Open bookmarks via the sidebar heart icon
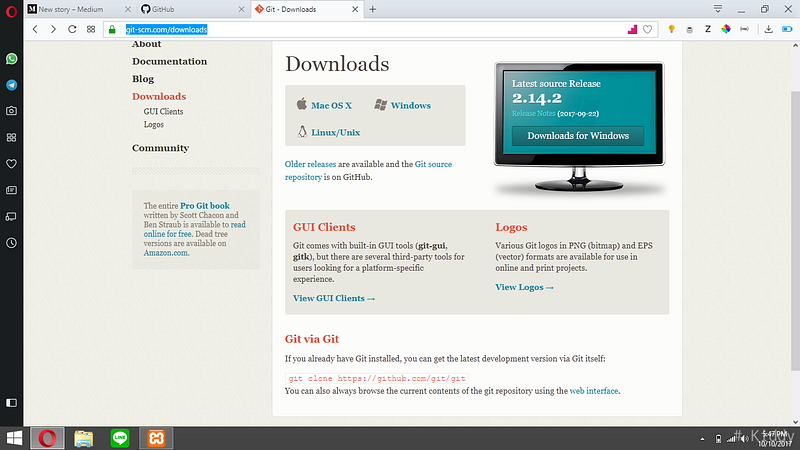 coord(11,164)
